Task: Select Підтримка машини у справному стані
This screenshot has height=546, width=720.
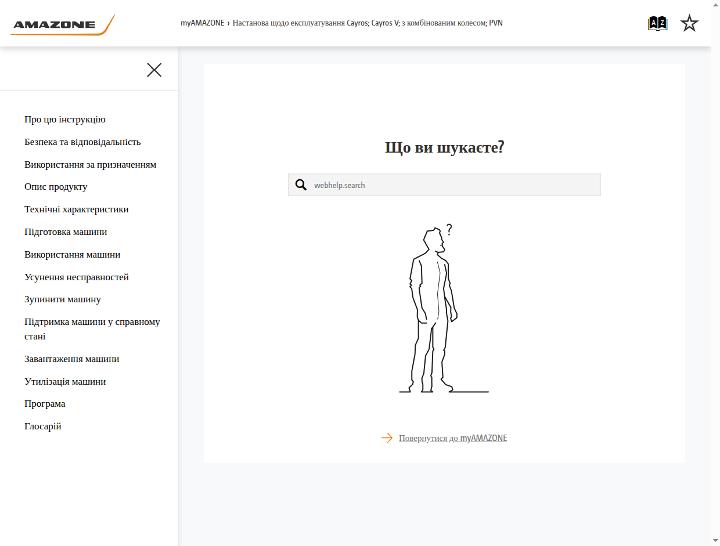Action: tap(92, 329)
